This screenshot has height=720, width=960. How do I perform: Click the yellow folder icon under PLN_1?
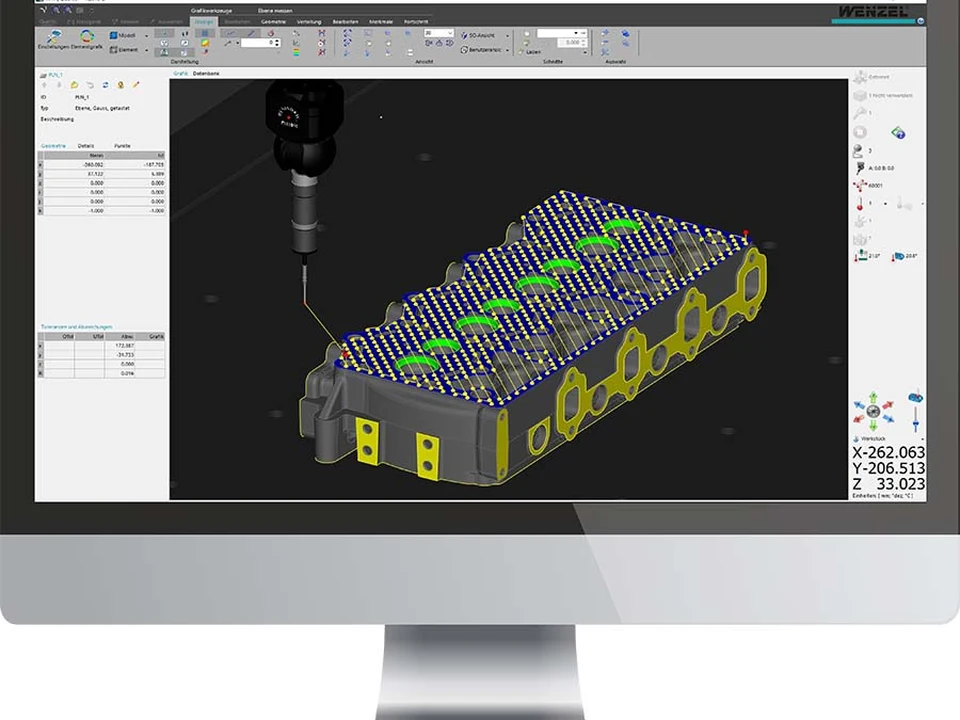(x=74, y=85)
